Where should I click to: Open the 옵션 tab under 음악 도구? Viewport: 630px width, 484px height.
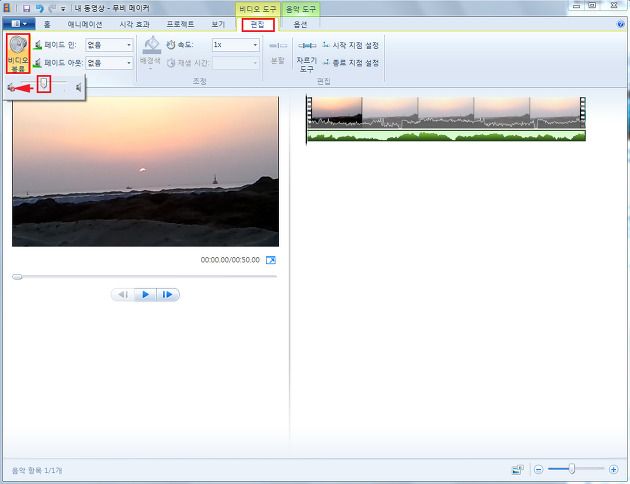point(301,25)
